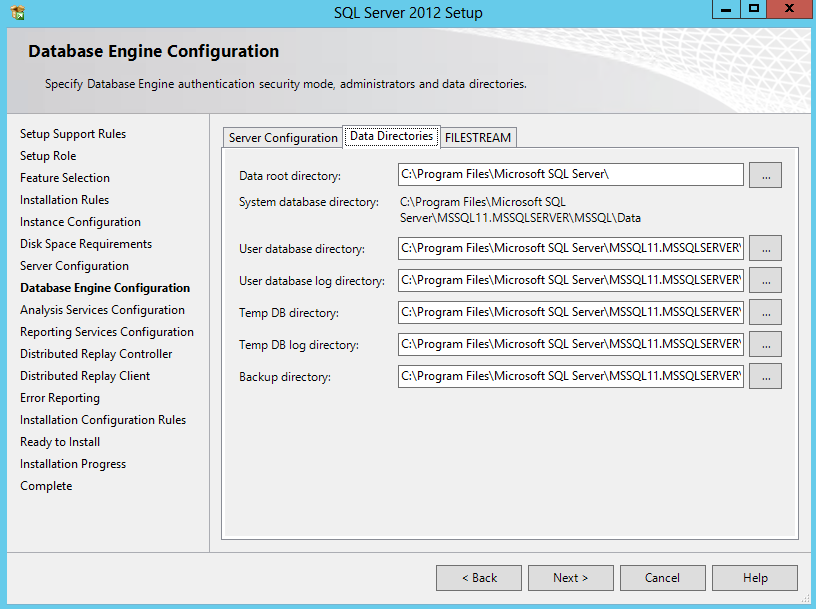Viewport: 816px width, 609px height.
Task: Click the Disk Space Requirements step
Action: click(86, 244)
